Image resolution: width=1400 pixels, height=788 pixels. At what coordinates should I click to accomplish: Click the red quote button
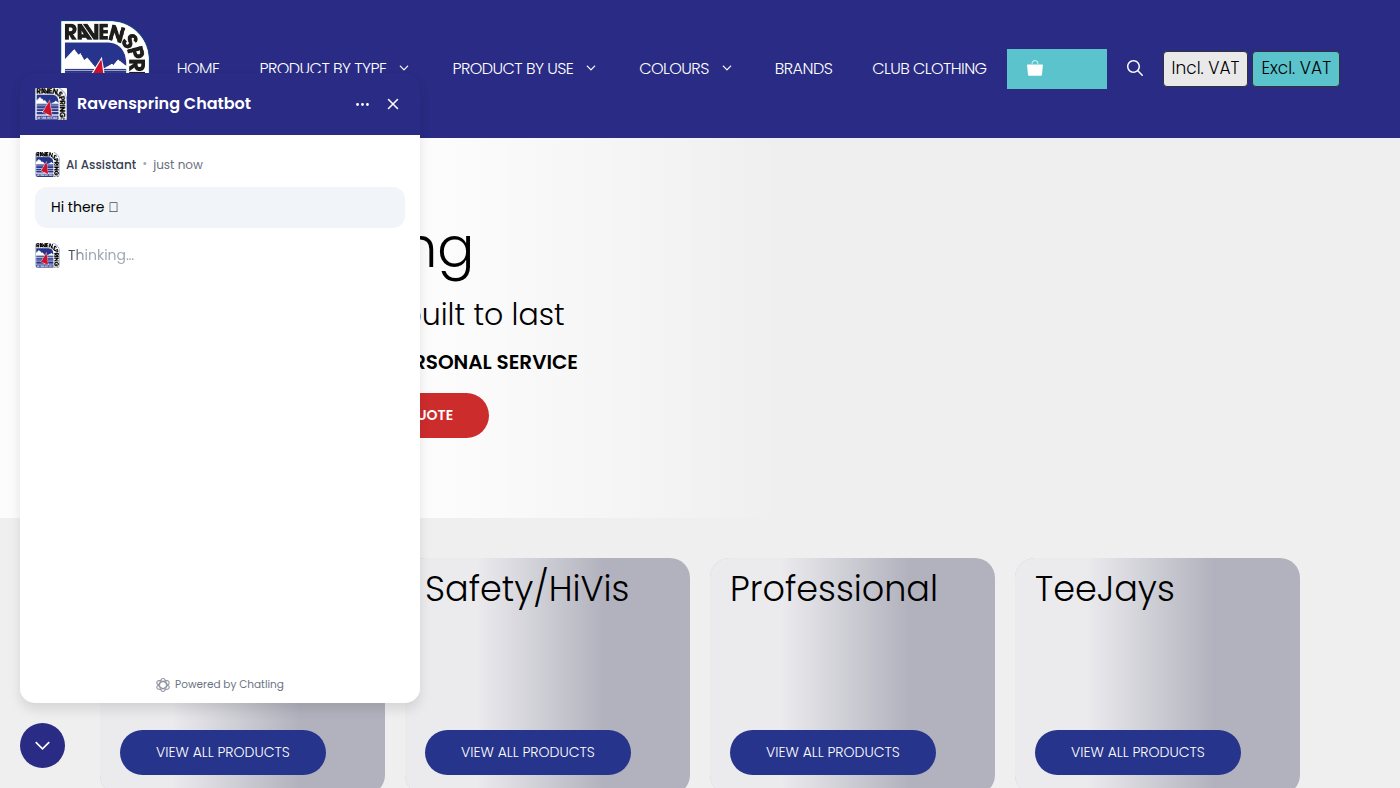[454, 415]
